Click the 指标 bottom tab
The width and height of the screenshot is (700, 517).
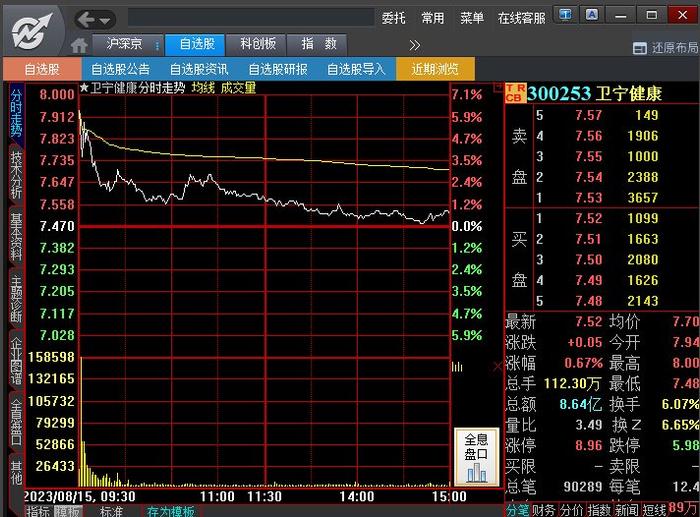point(38,511)
